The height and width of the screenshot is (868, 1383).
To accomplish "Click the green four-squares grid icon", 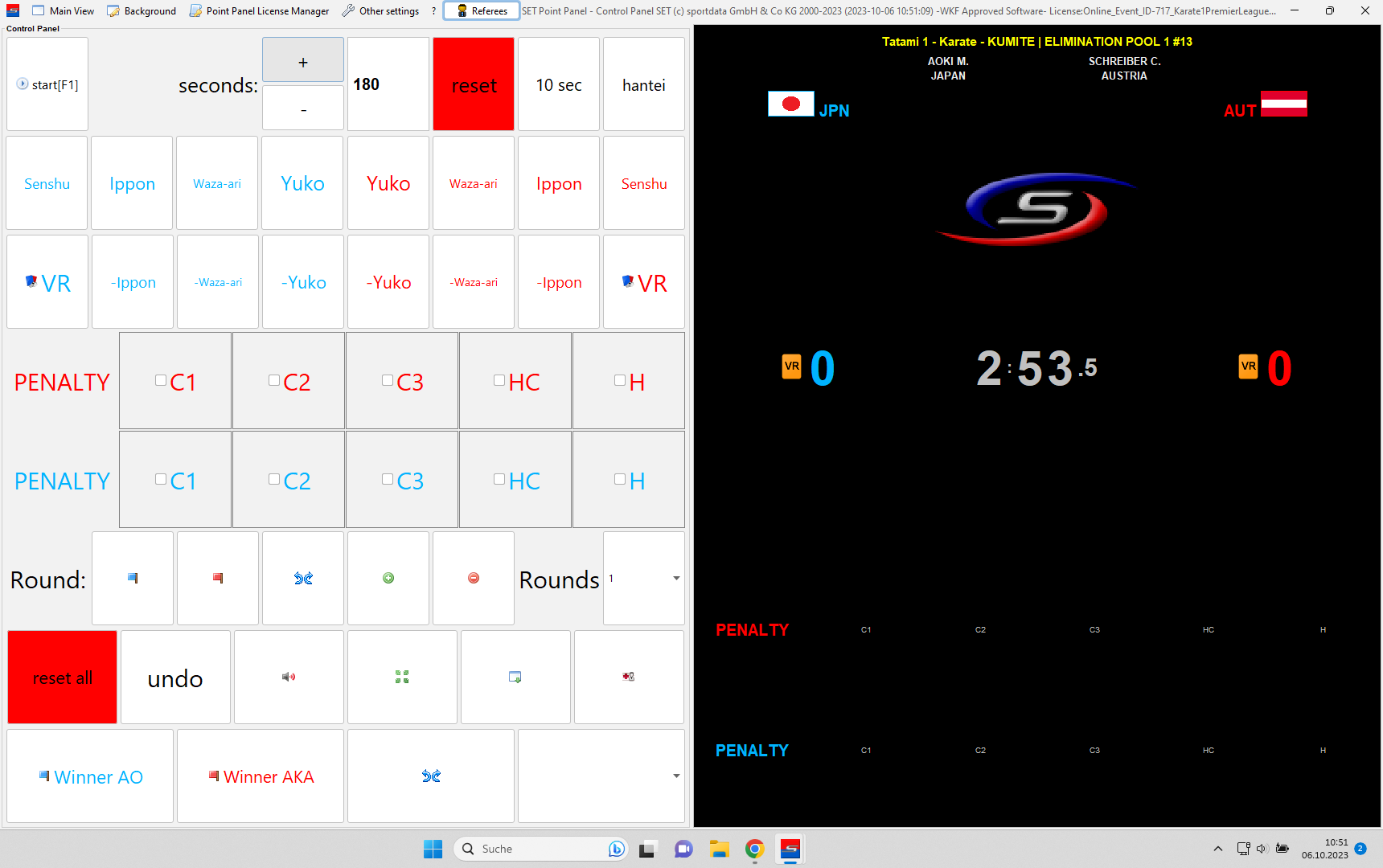I will coord(402,677).
